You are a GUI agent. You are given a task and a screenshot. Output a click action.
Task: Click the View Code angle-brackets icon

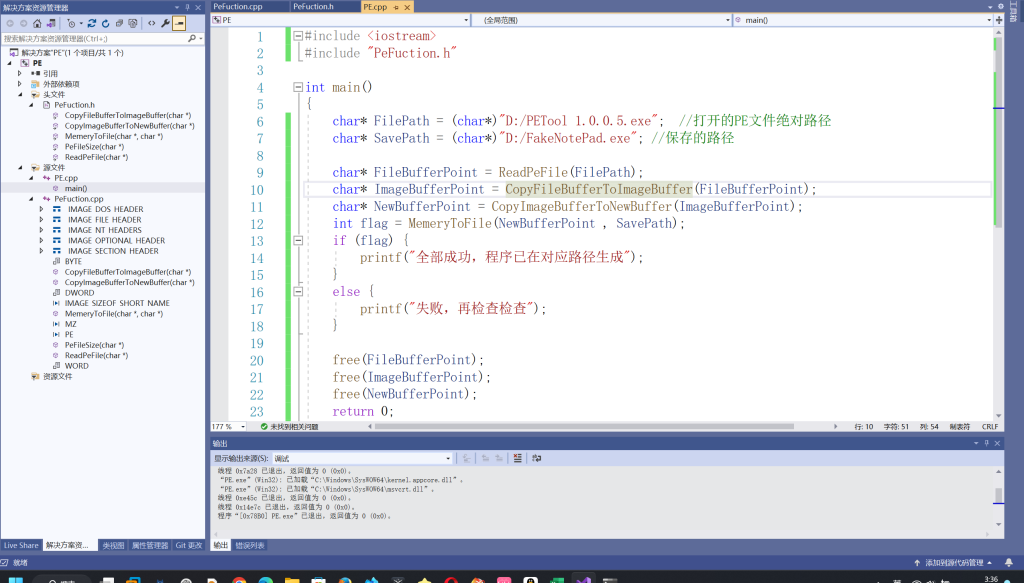click(x=151, y=22)
